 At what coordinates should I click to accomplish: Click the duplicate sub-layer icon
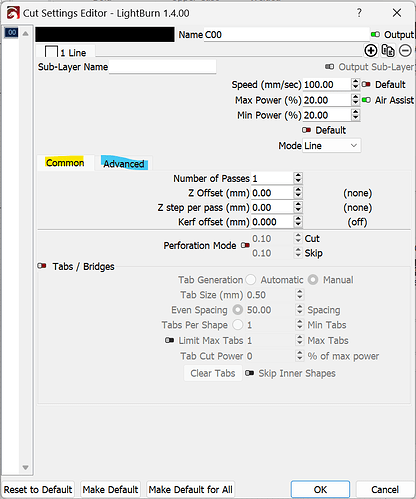388,51
